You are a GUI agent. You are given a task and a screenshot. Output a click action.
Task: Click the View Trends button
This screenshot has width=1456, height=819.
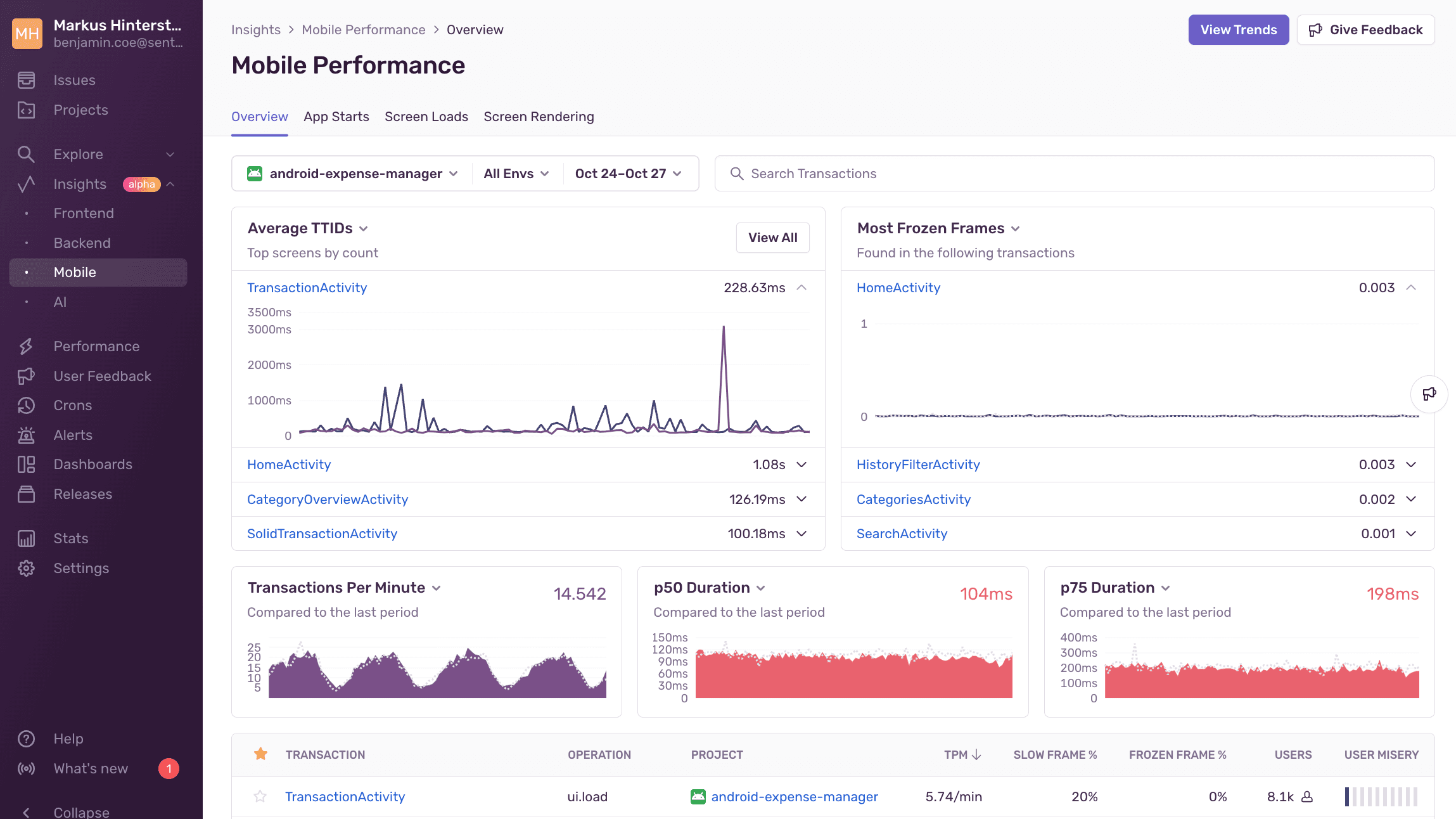click(x=1238, y=29)
